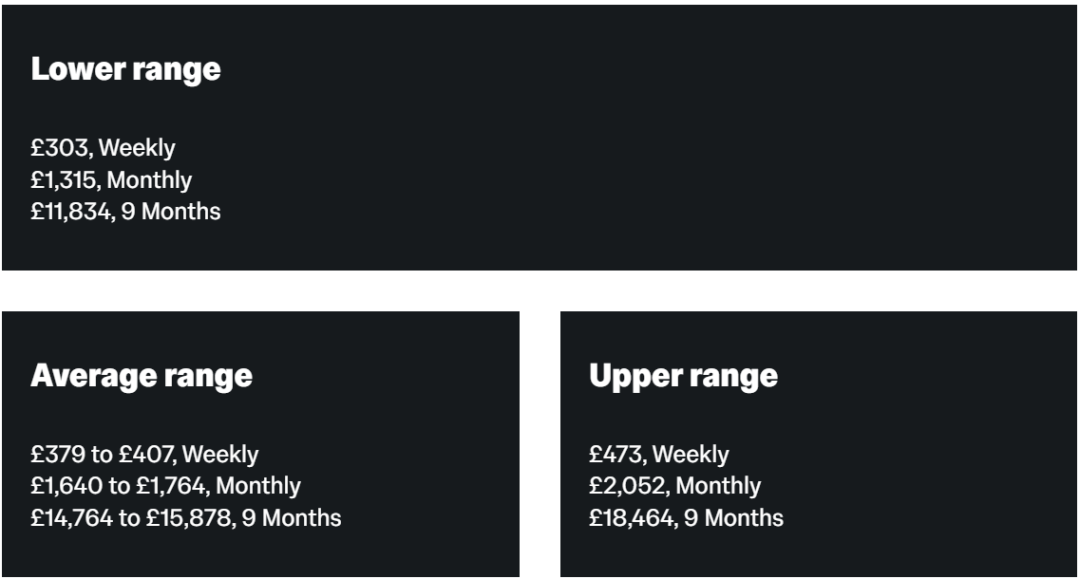Click the £2,052, Monthly text

pyautogui.click(x=675, y=486)
